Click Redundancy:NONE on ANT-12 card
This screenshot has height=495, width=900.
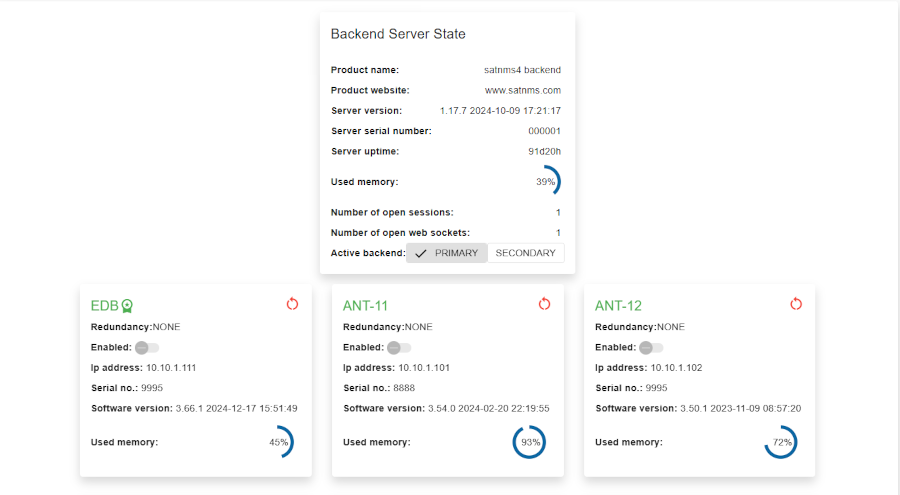point(639,327)
